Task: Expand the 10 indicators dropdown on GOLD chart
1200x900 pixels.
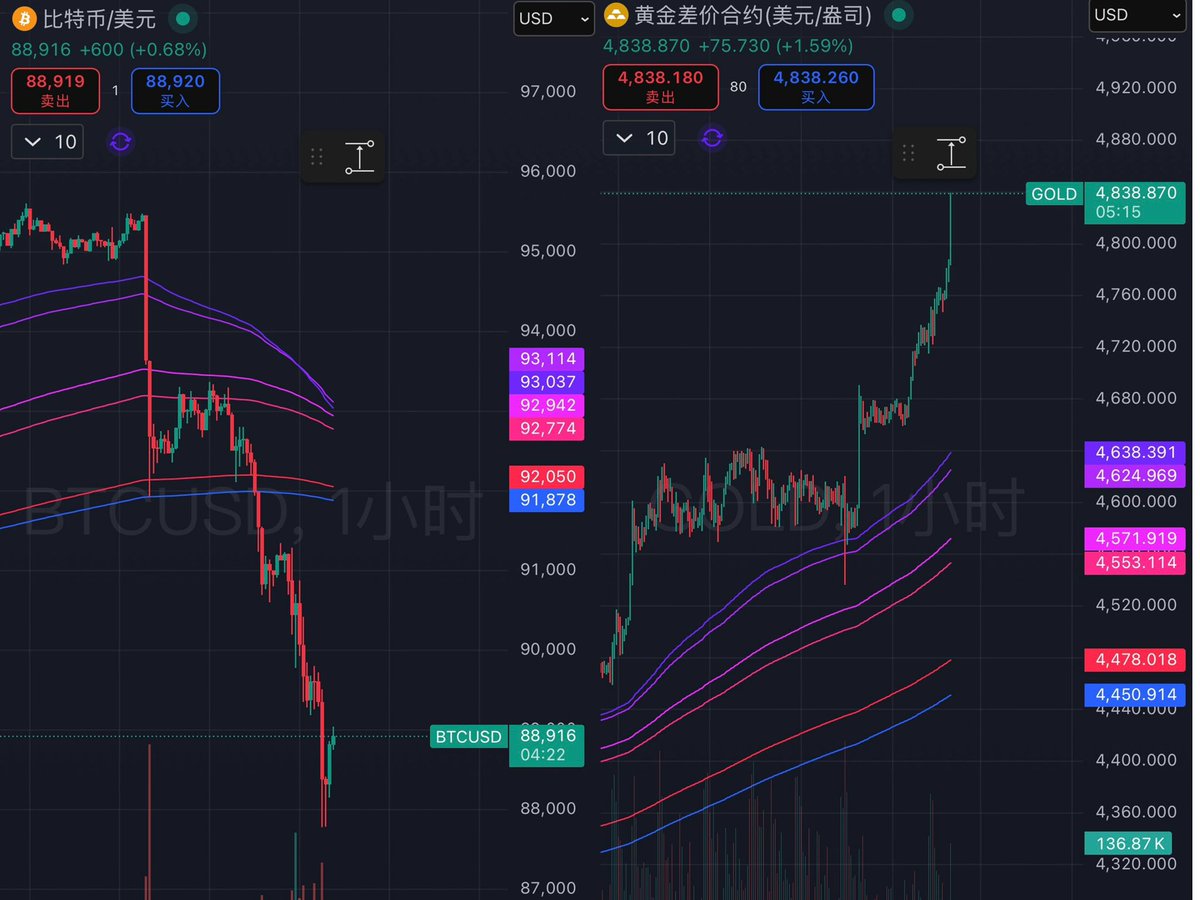Action: tap(639, 138)
